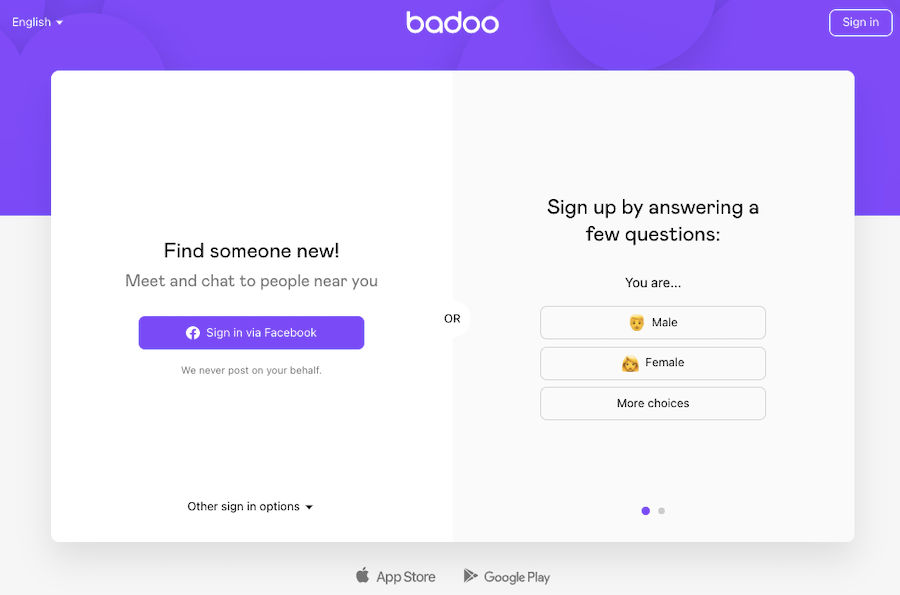Click the purple progress indicator dot
This screenshot has height=595, width=900.
point(645,510)
